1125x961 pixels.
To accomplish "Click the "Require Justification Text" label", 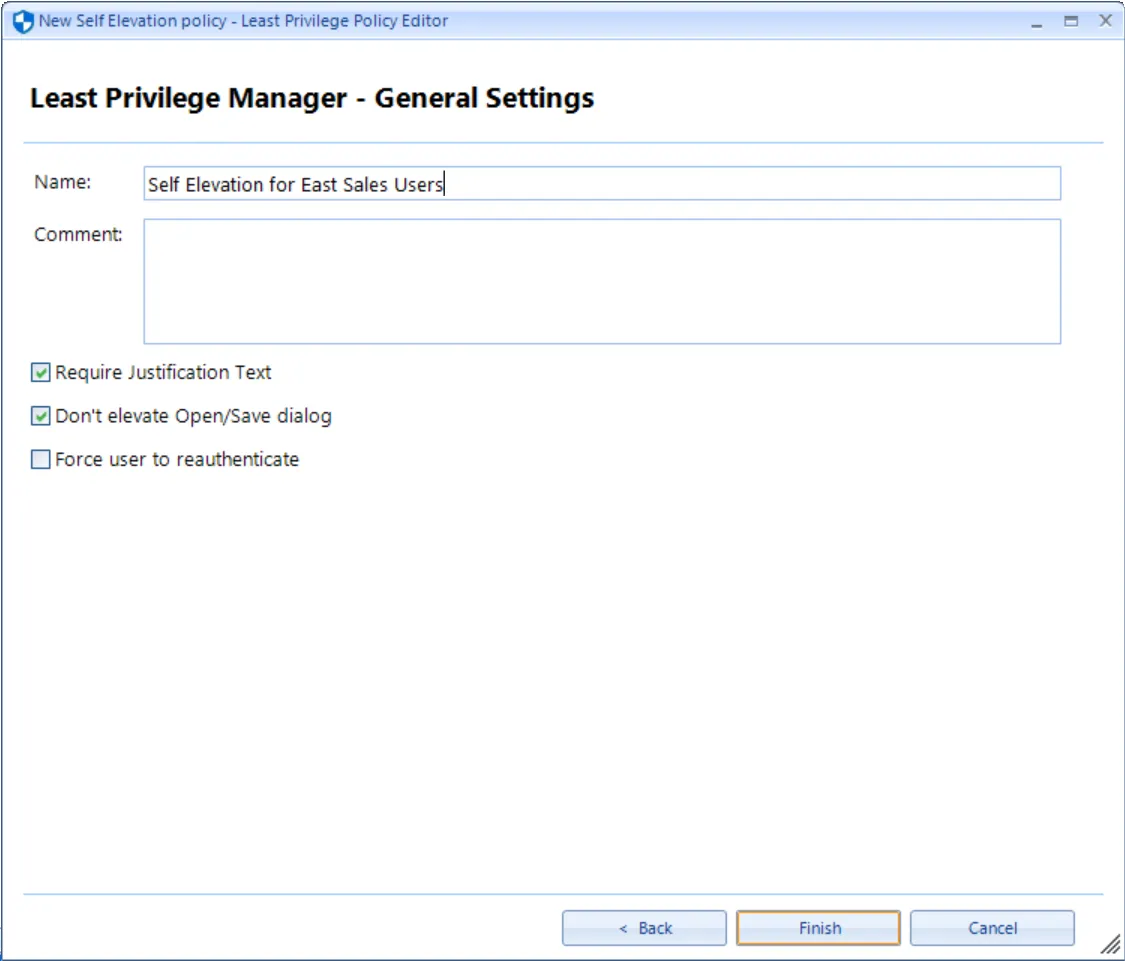I will [162, 372].
